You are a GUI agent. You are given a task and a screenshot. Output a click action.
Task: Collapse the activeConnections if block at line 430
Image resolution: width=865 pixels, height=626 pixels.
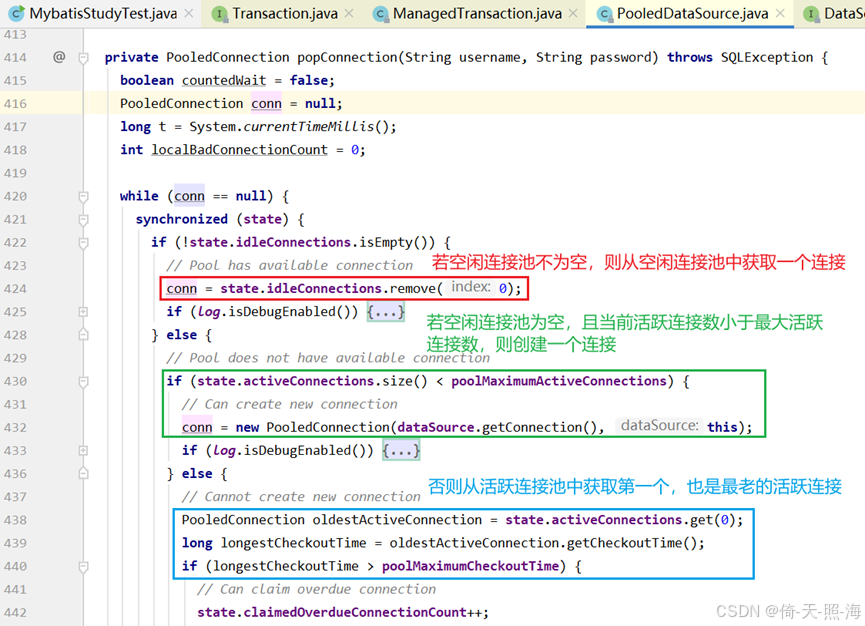point(83,381)
